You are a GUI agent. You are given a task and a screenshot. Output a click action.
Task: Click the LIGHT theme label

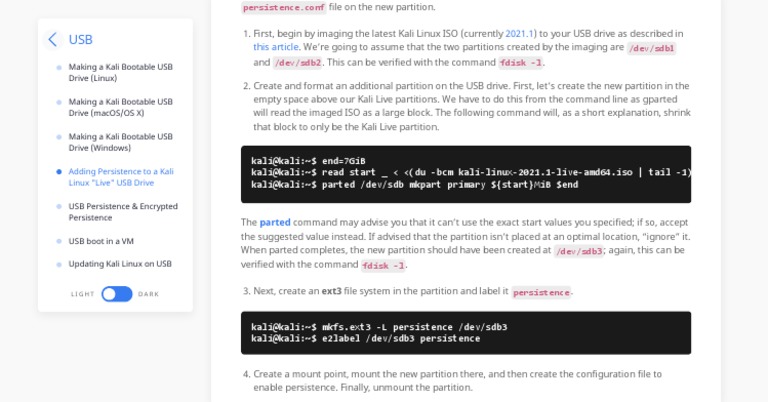click(83, 294)
